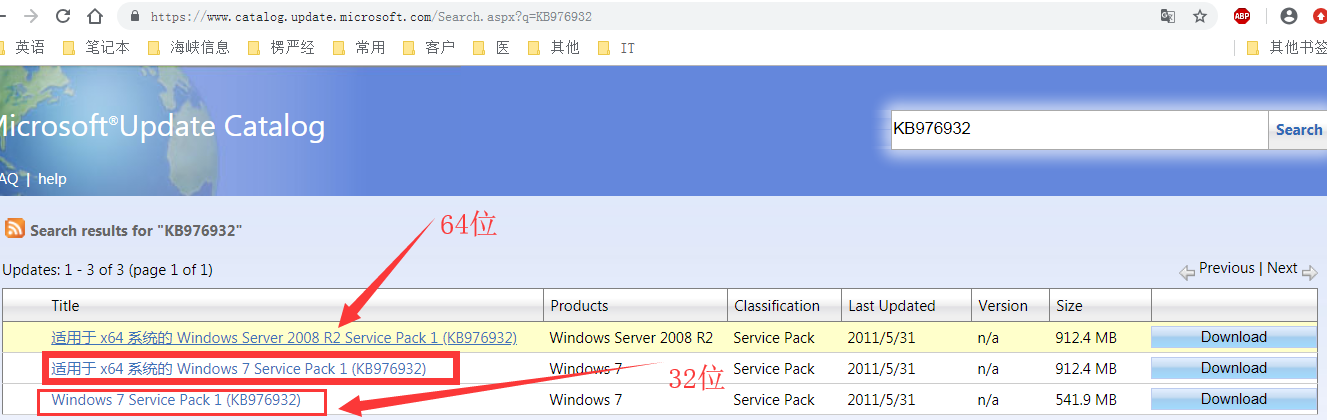Click the KB976932 search box
Viewport: 1327px width, 420px height.
point(1079,130)
